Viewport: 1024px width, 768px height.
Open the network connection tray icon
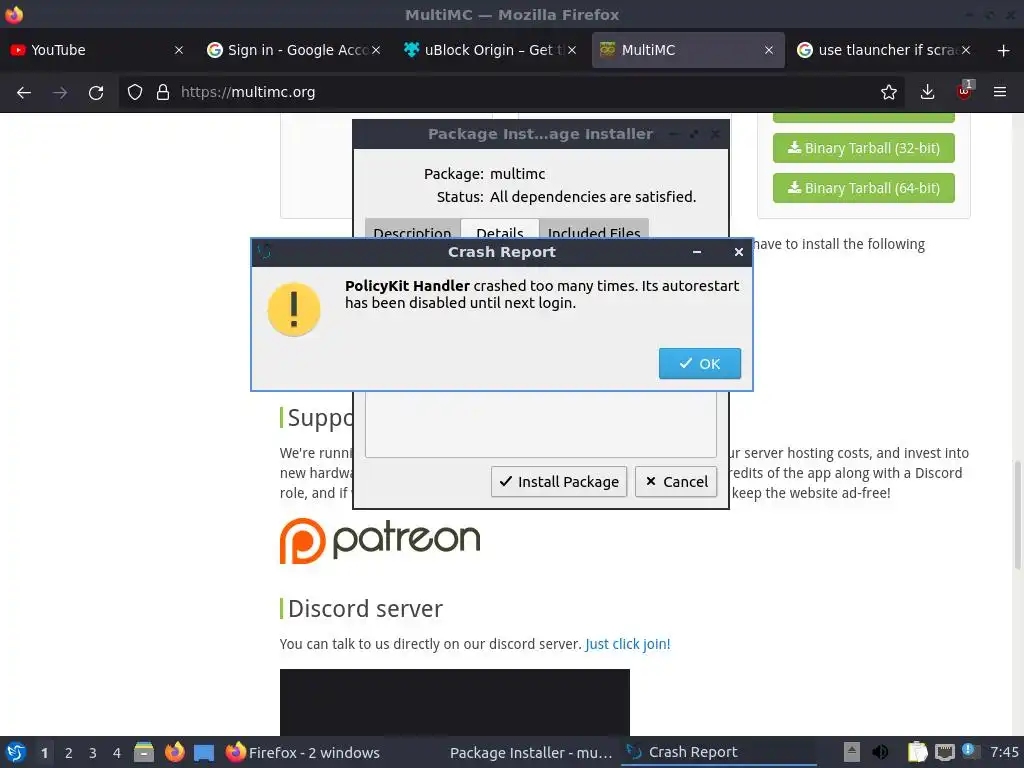coord(944,753)
